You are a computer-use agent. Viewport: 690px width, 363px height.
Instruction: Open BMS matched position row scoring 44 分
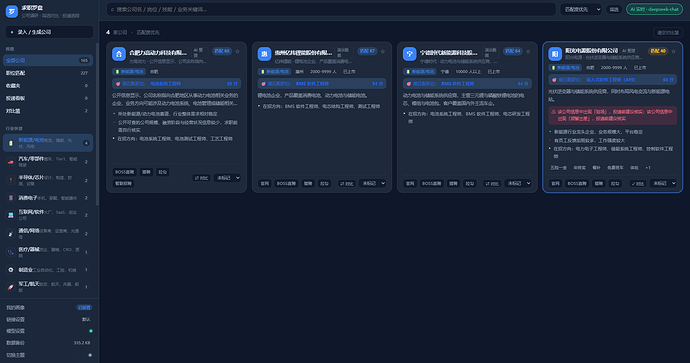coord(467,84)
